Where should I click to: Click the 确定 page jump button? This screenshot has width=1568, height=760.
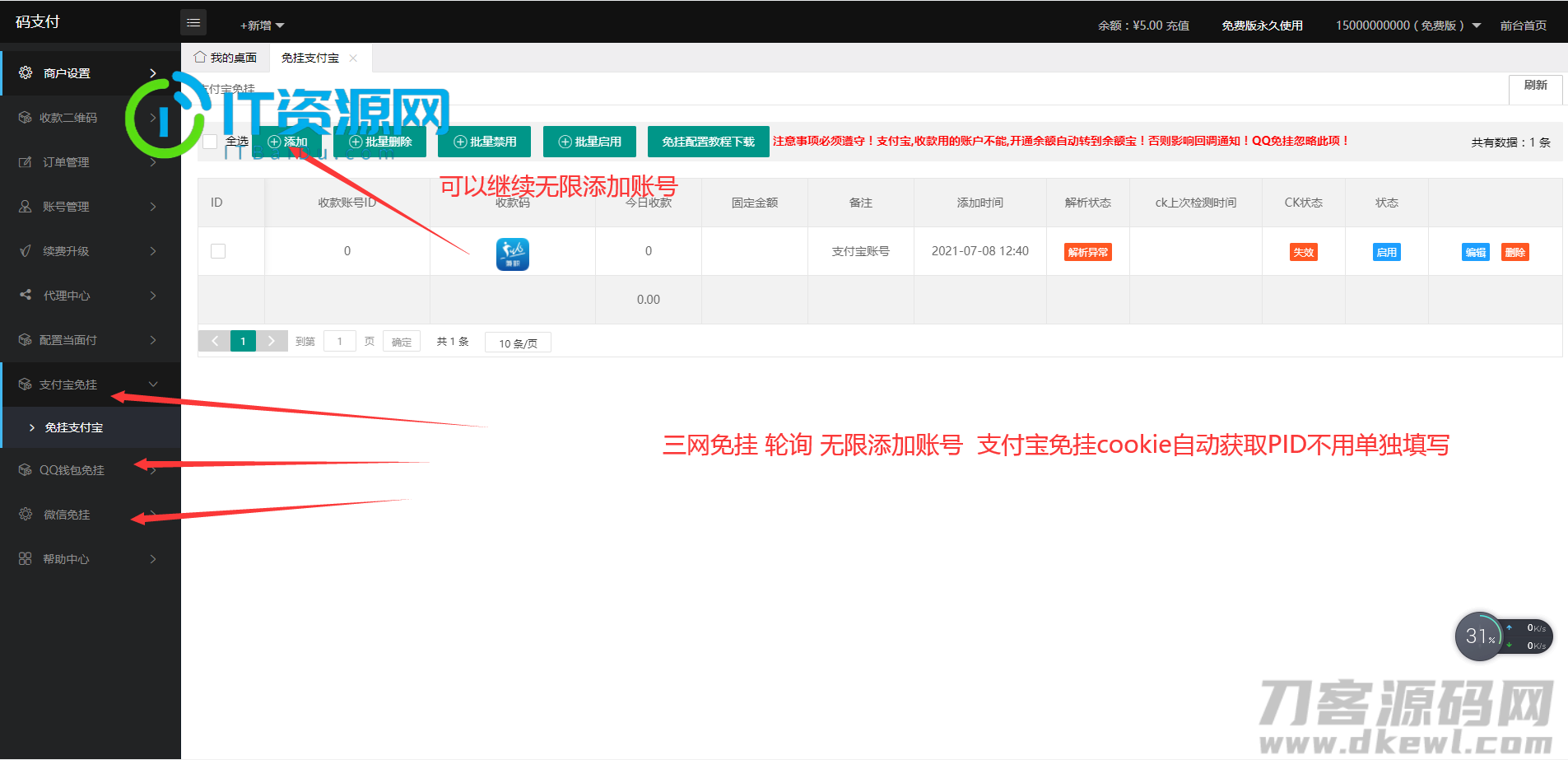coord(402,342)
